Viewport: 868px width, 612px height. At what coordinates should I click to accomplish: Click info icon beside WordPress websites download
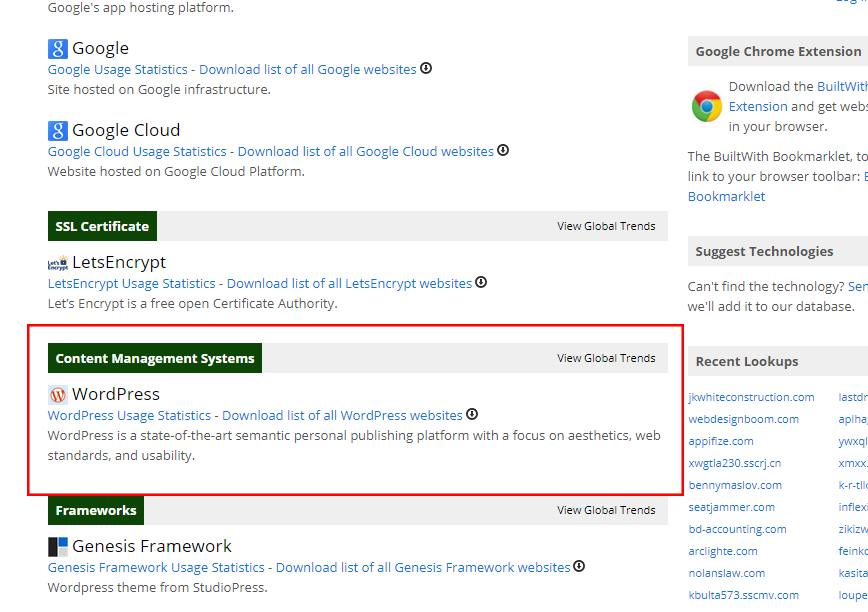[472, 415]
